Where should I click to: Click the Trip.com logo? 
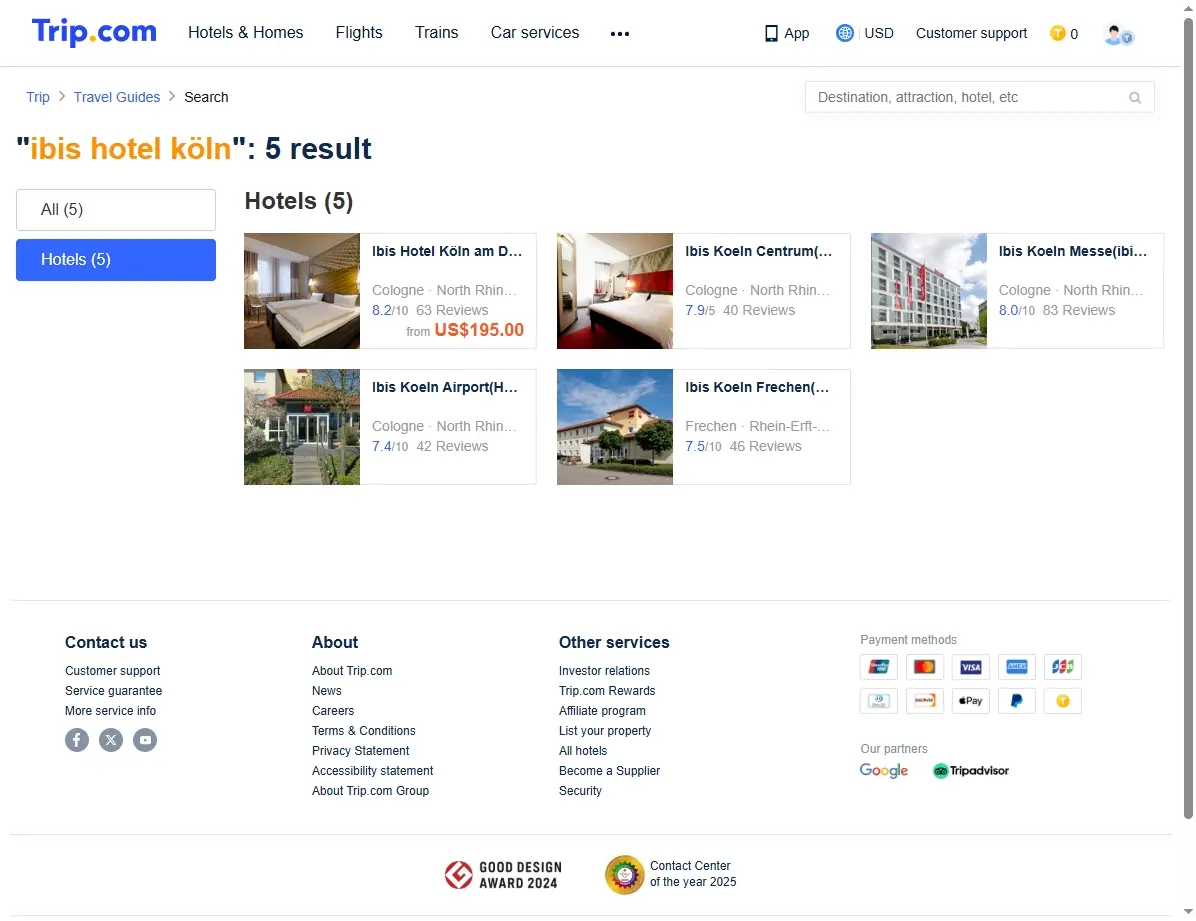click(x=94, y=32)
